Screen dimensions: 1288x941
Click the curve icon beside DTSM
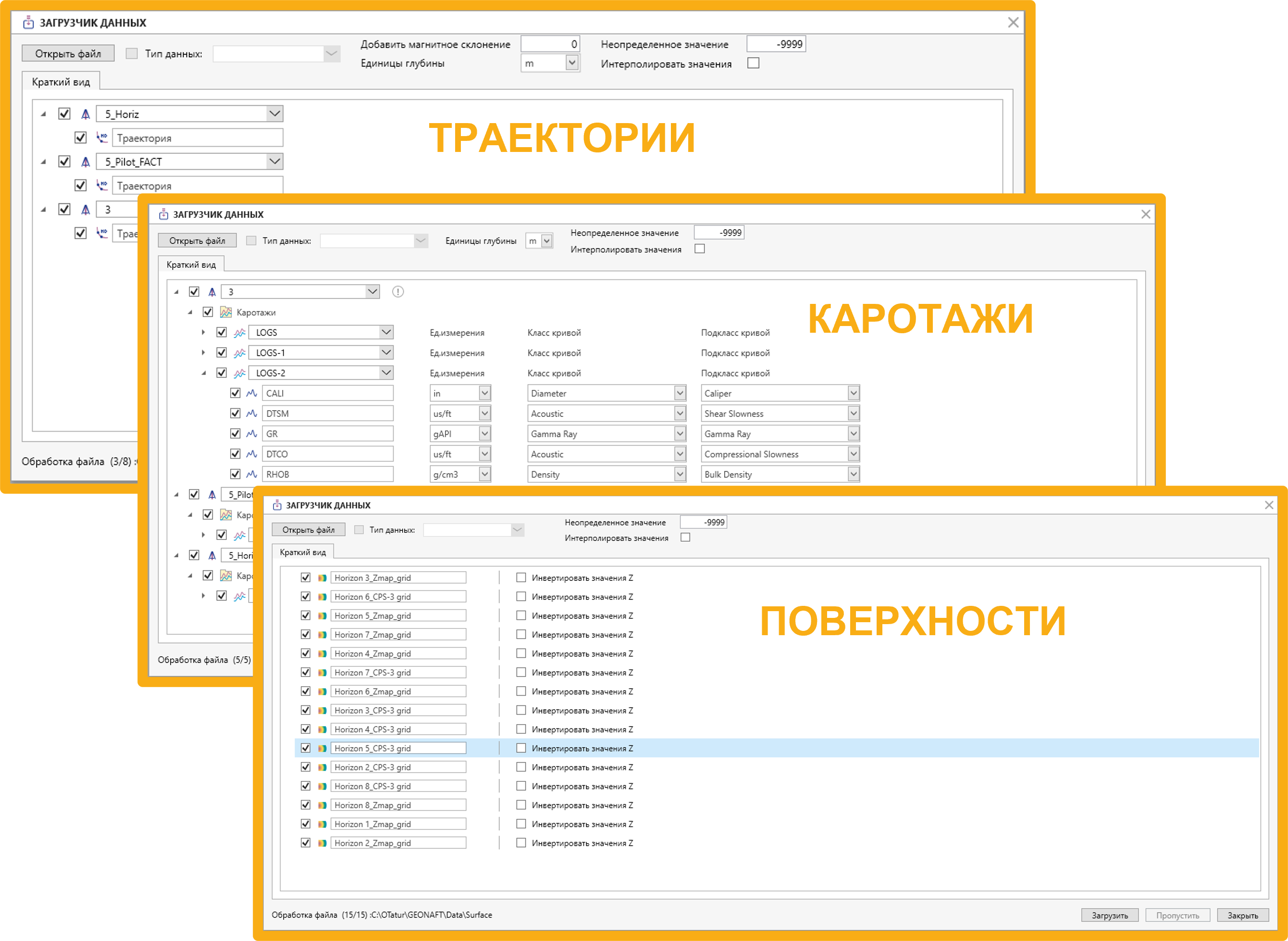pos(251,414)
